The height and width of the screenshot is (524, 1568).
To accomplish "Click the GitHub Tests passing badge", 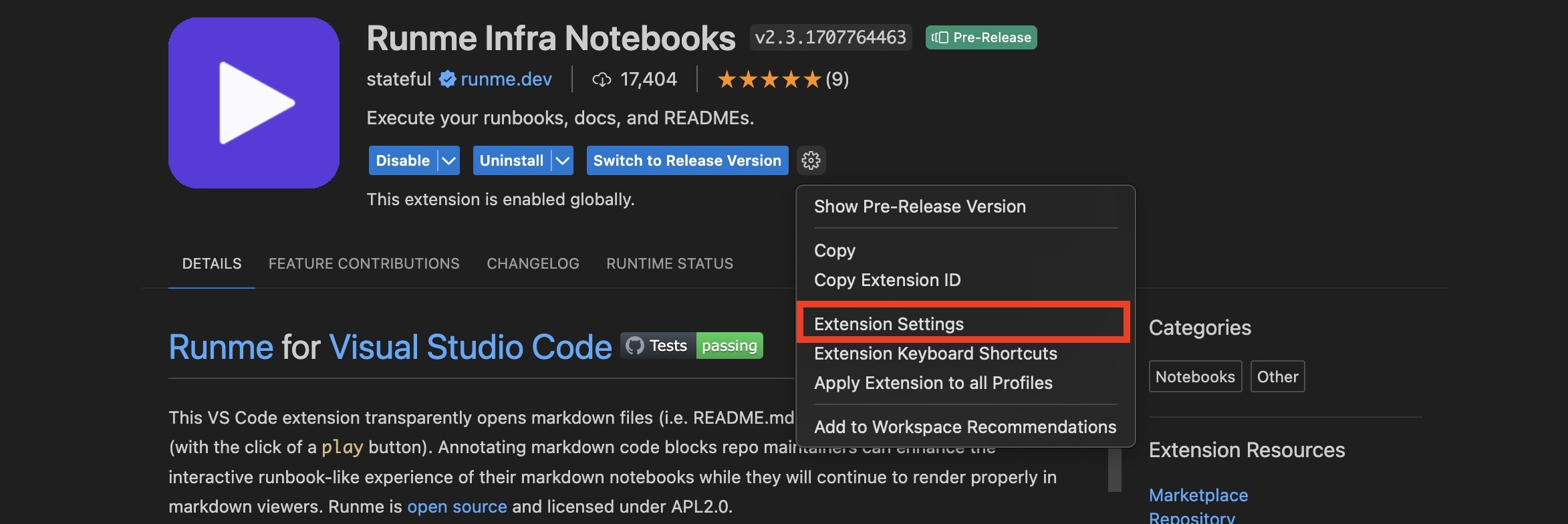I will [x=692, y=346].
